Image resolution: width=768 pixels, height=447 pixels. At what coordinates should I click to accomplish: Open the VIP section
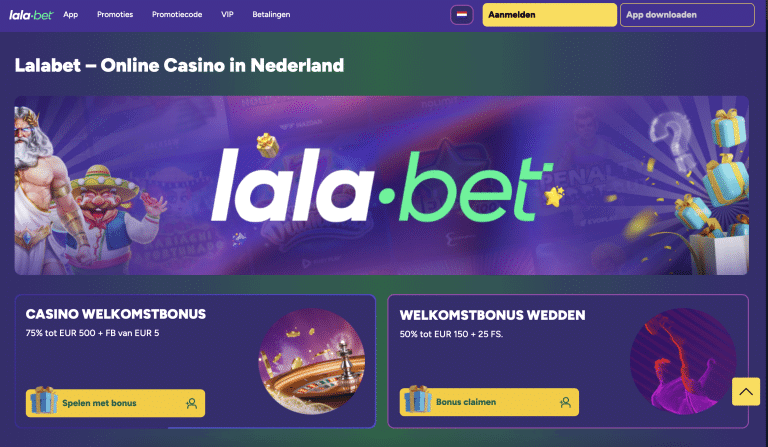(x=227, y=15)
